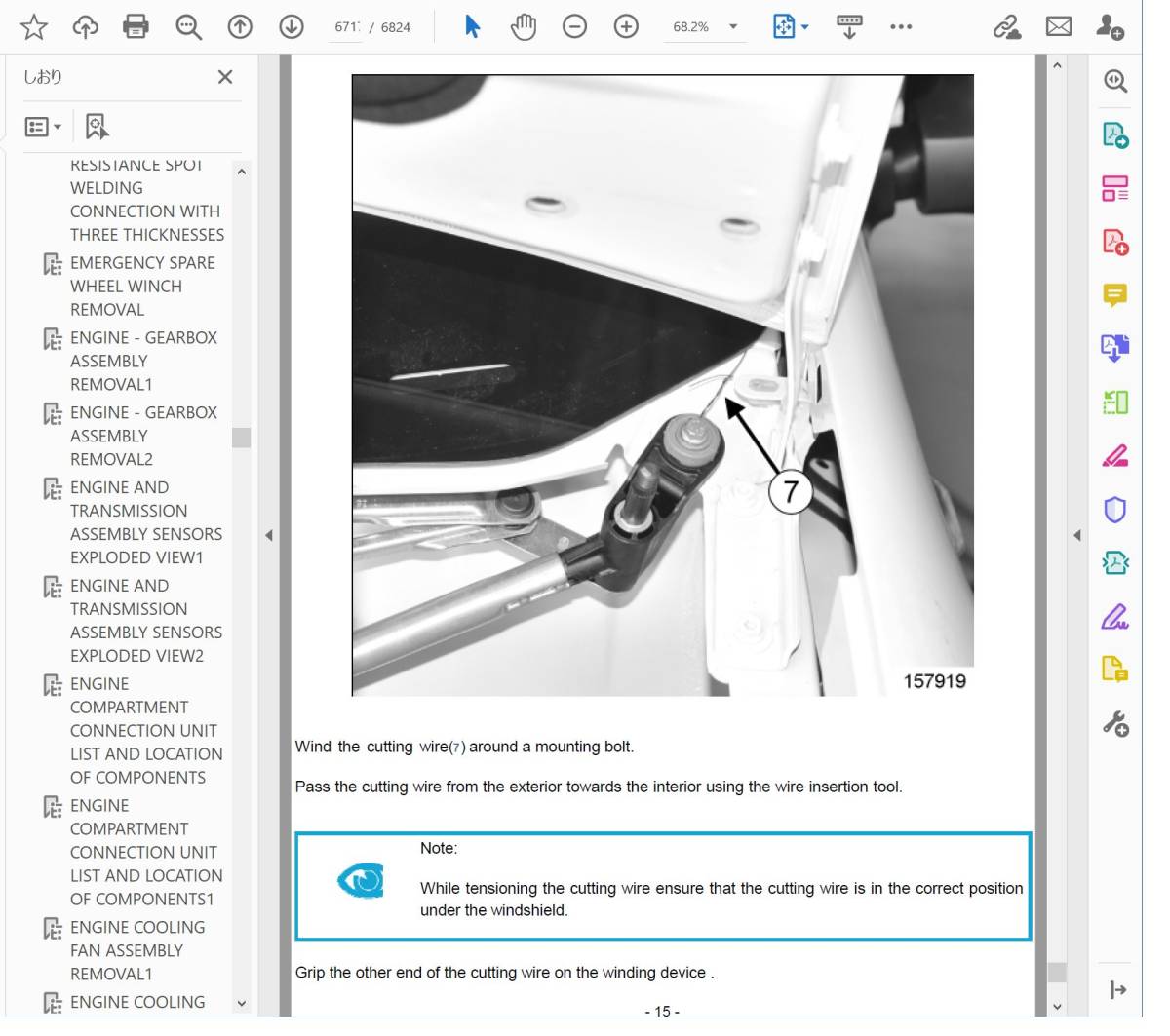This screenshot has width=1170, height=1036.
Task: Open the bookmark options menu dropdown
Action: [x=43, y=127]
